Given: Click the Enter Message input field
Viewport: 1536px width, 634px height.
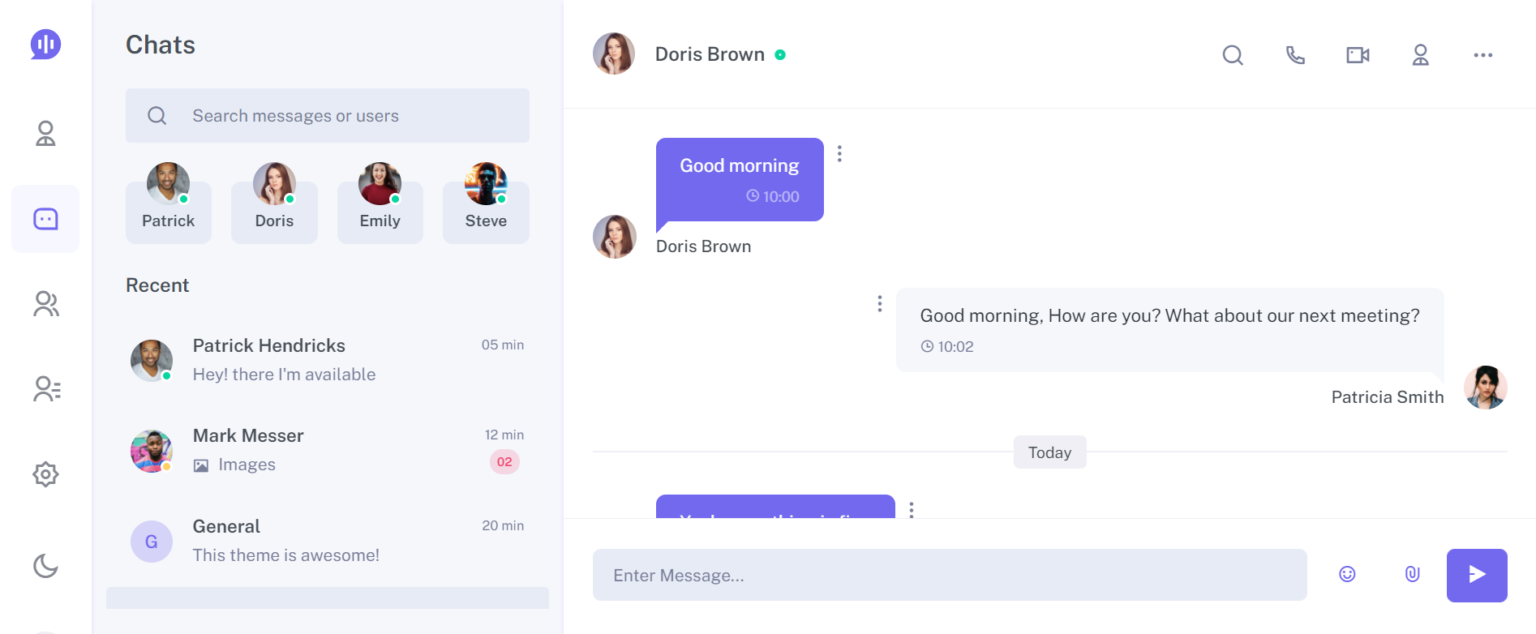Looking at the screenshot, I should (x=949, y=574).
